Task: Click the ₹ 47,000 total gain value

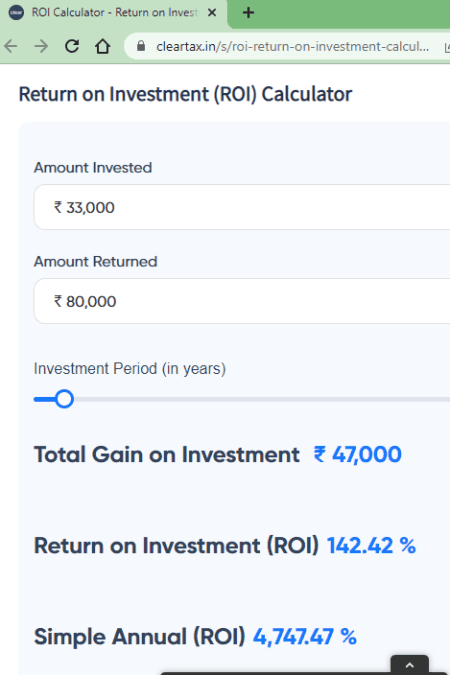Action: [358, 455]
